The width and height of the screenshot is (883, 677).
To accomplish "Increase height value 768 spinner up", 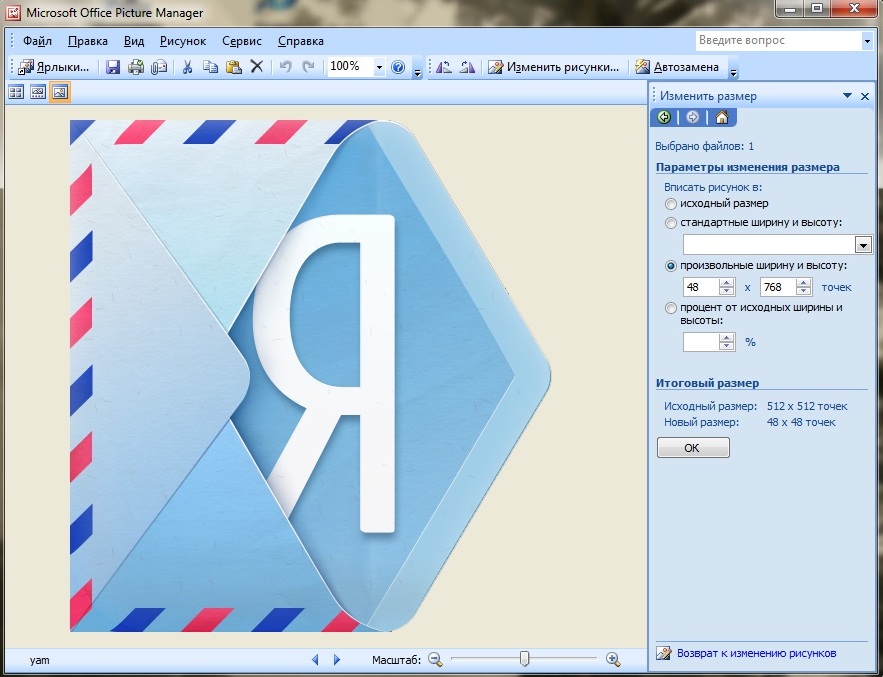I will click(804, 283).
